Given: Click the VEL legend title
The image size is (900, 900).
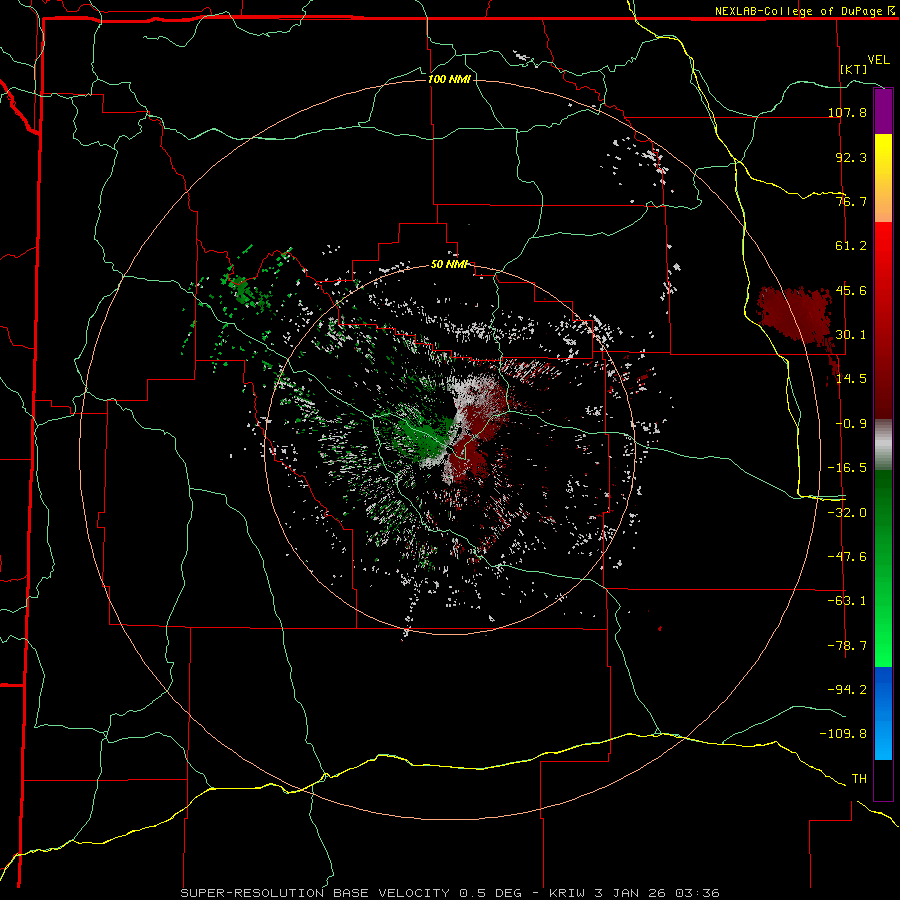Looking at the screenshot, I should [x=878, y=60].
